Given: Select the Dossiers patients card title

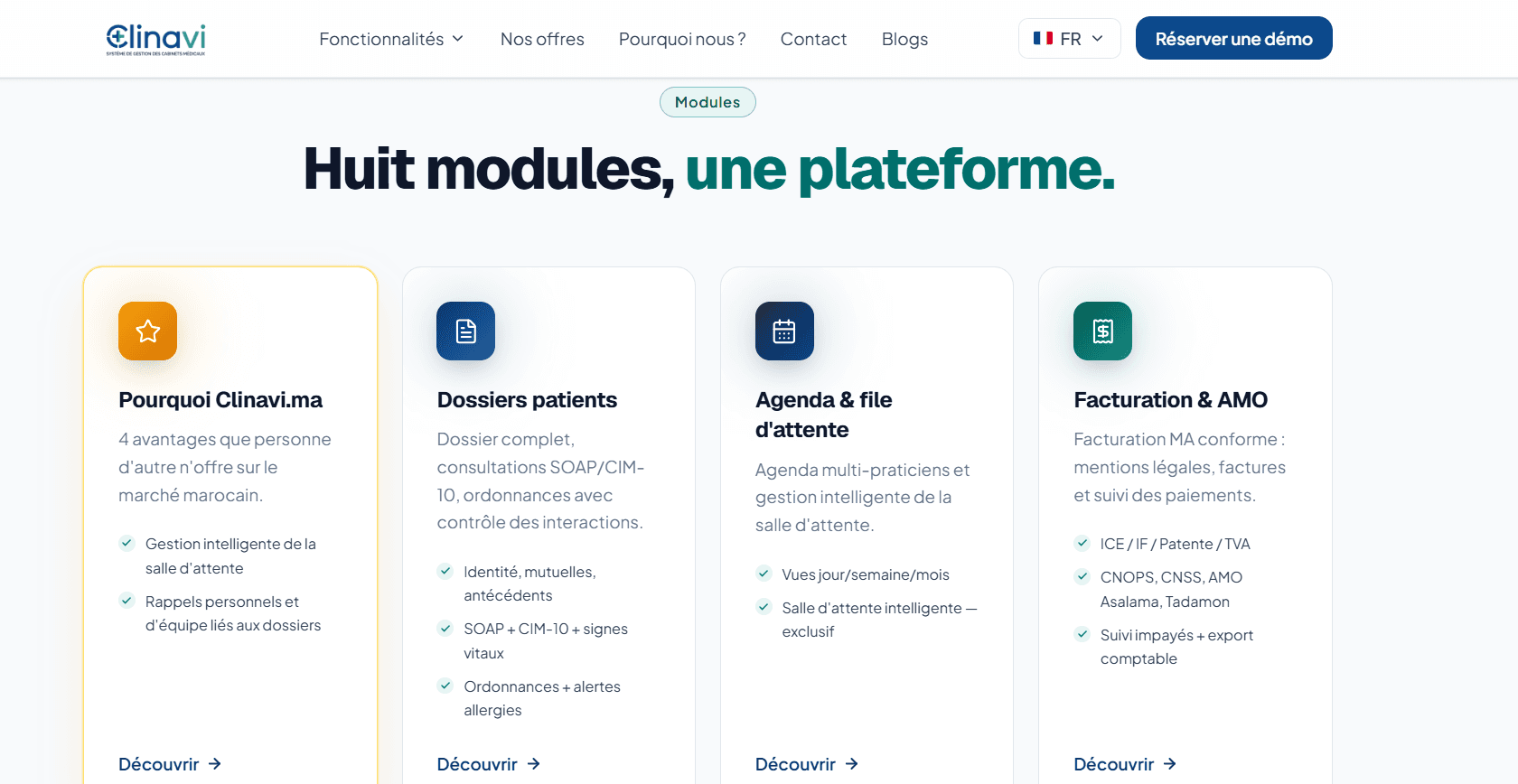Looking at the screenshot, I should tap(527, 400).
